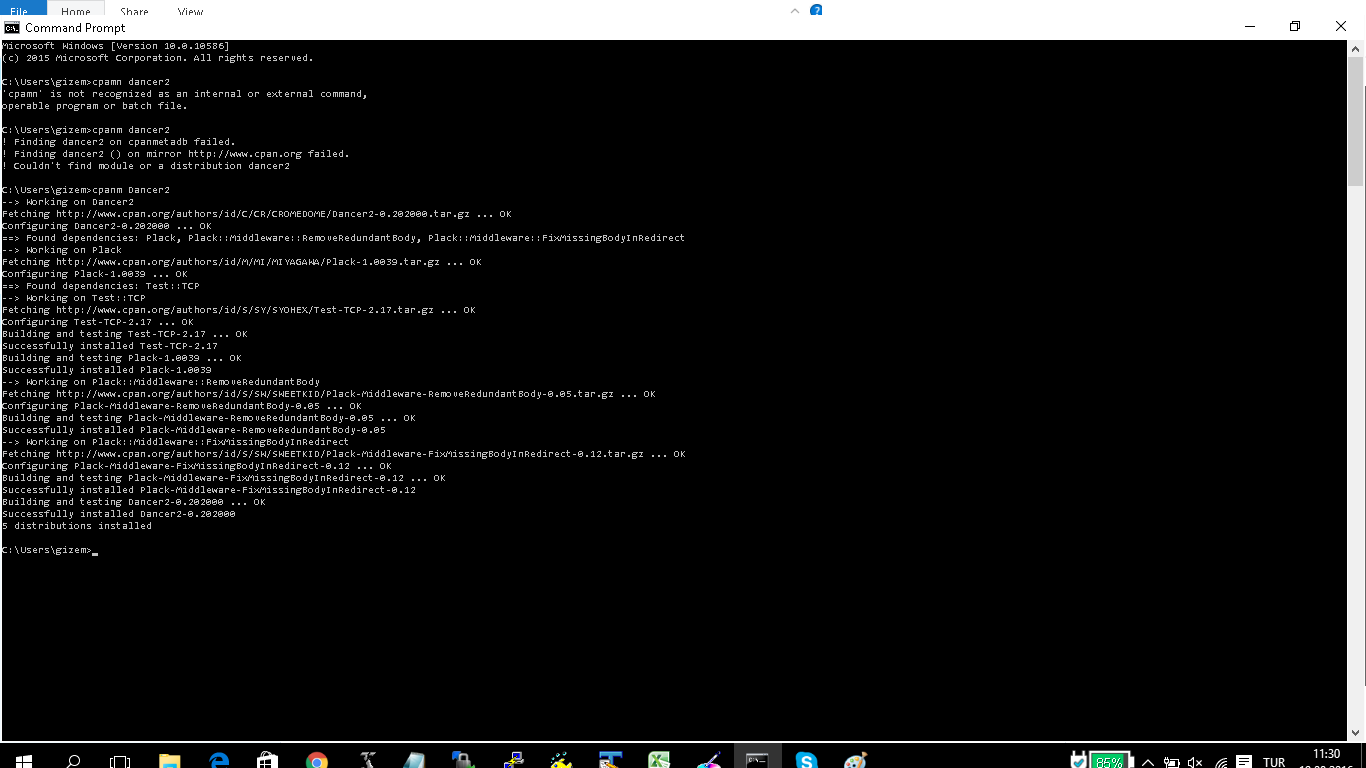This screenshot has height=768, width=1366.
Task: Launch Microsoft Edge from the taskbar
Action: 219,761
